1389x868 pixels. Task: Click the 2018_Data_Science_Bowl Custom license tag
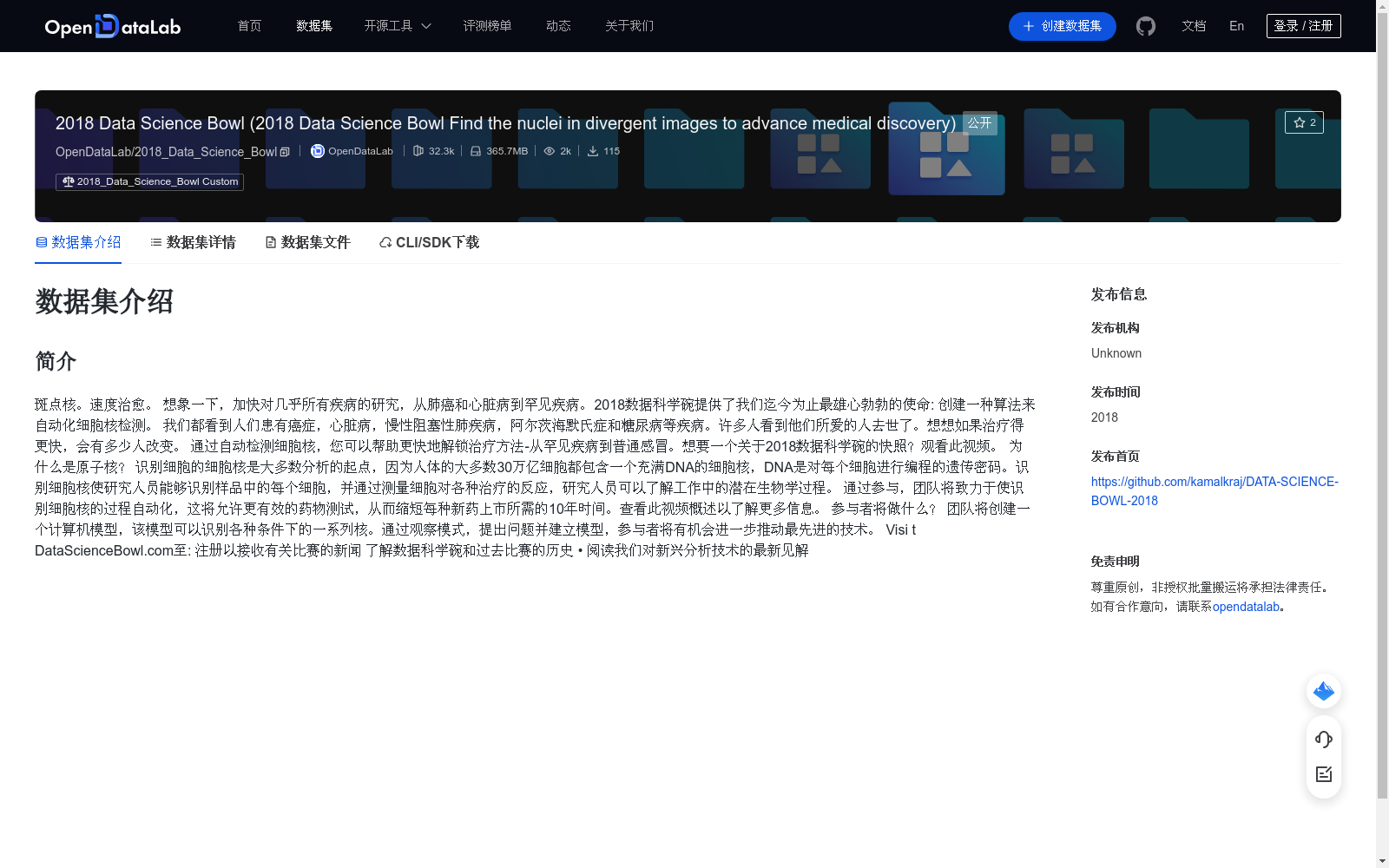tap(149, 181)
